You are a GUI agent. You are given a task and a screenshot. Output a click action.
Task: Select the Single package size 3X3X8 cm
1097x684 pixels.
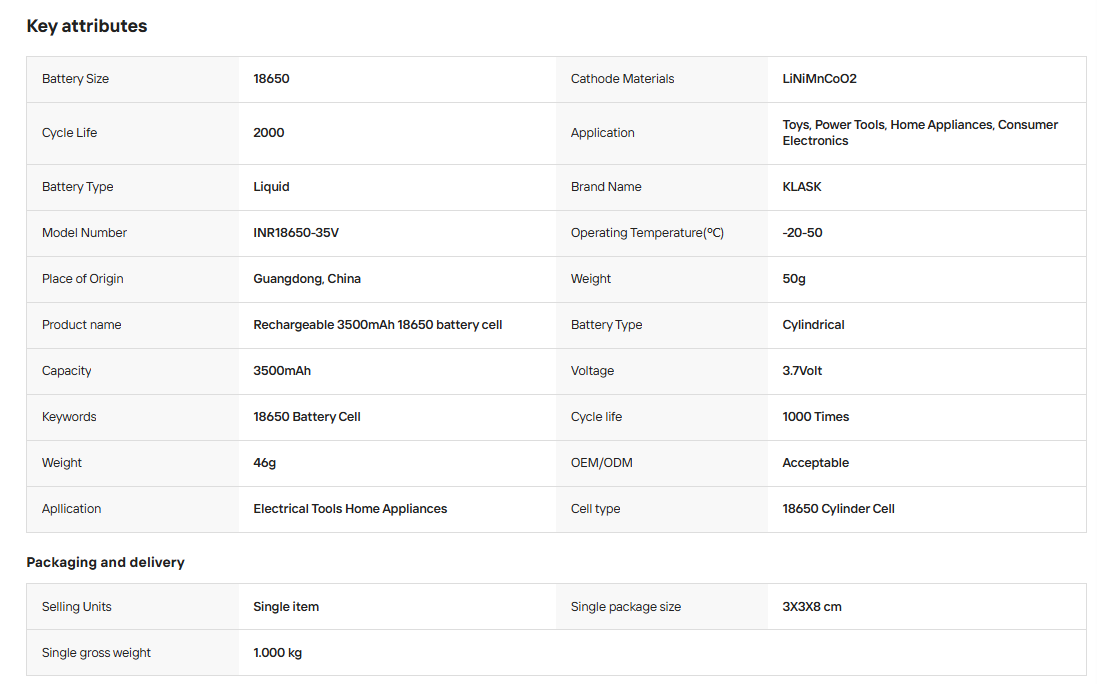[x=812, y=607]
